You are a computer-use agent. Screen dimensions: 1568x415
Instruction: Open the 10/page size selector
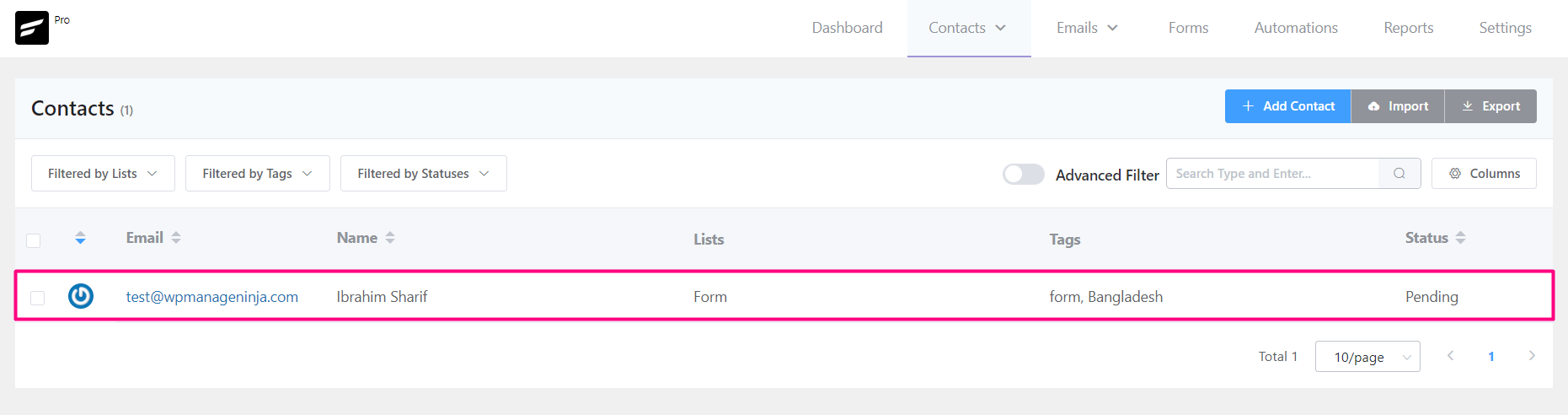[x=1367, y=357]
